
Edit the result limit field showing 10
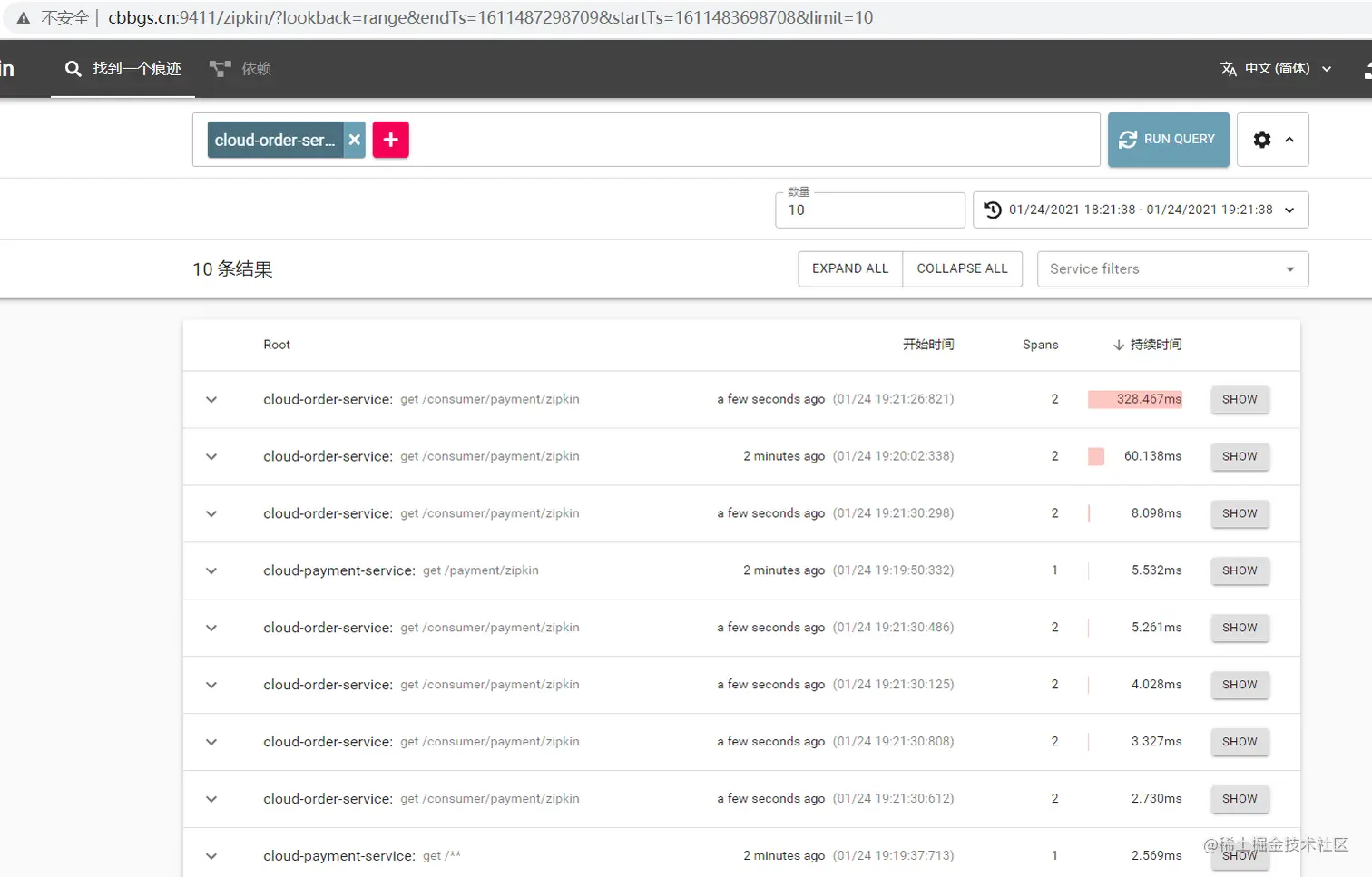869,210
